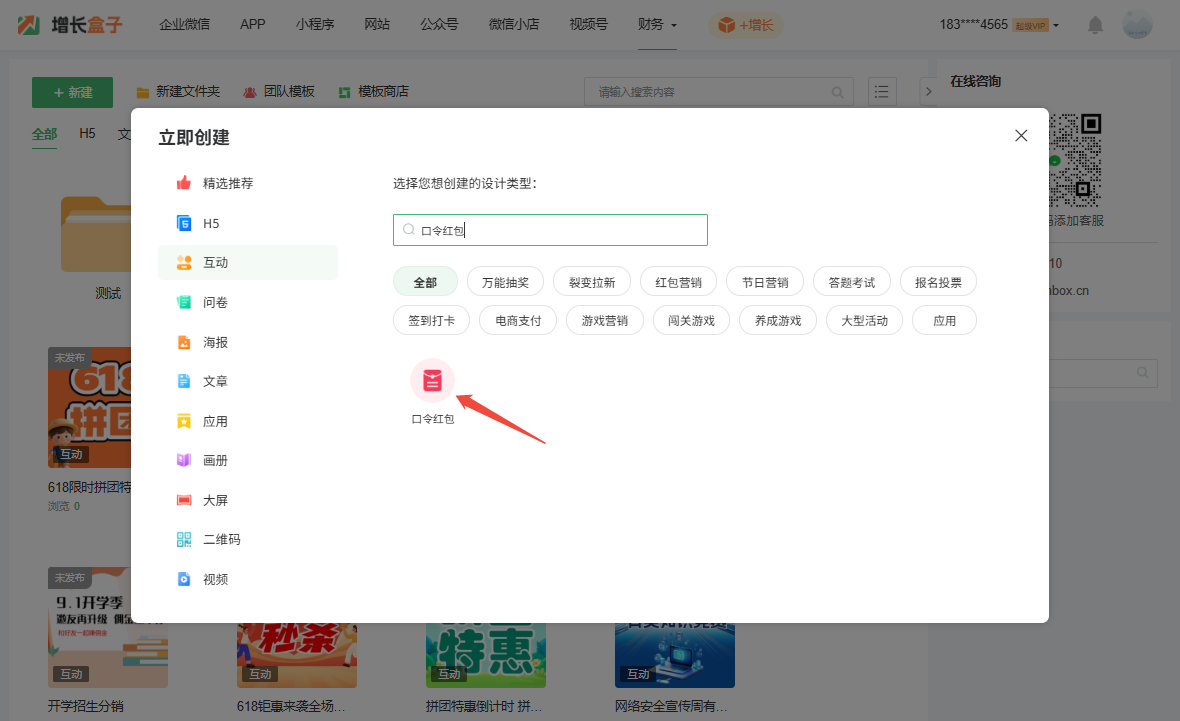Expand the right-arrow panel toggle

[927, 92]
